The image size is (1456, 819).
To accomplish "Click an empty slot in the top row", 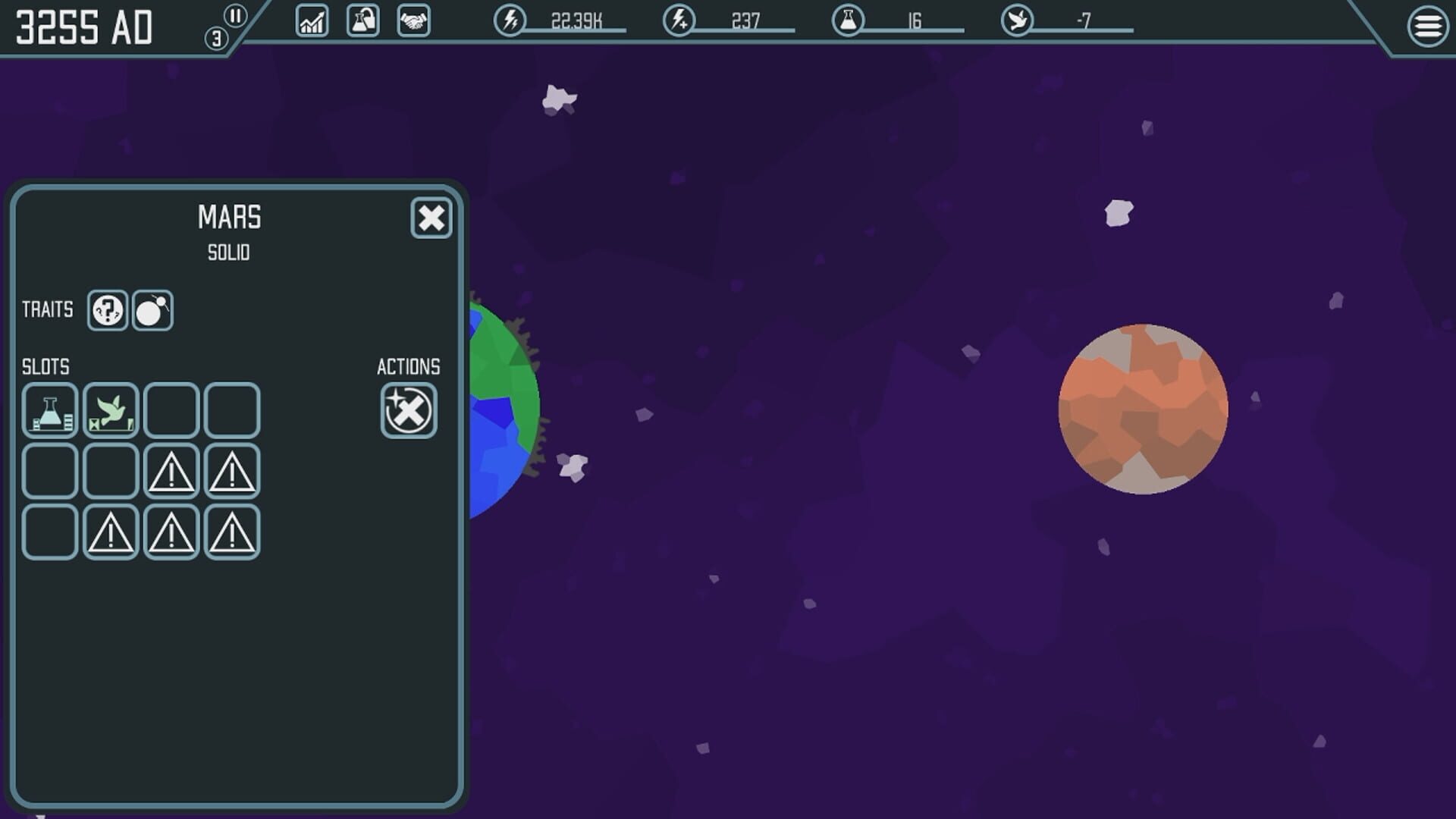I will [x=171, y=409].
